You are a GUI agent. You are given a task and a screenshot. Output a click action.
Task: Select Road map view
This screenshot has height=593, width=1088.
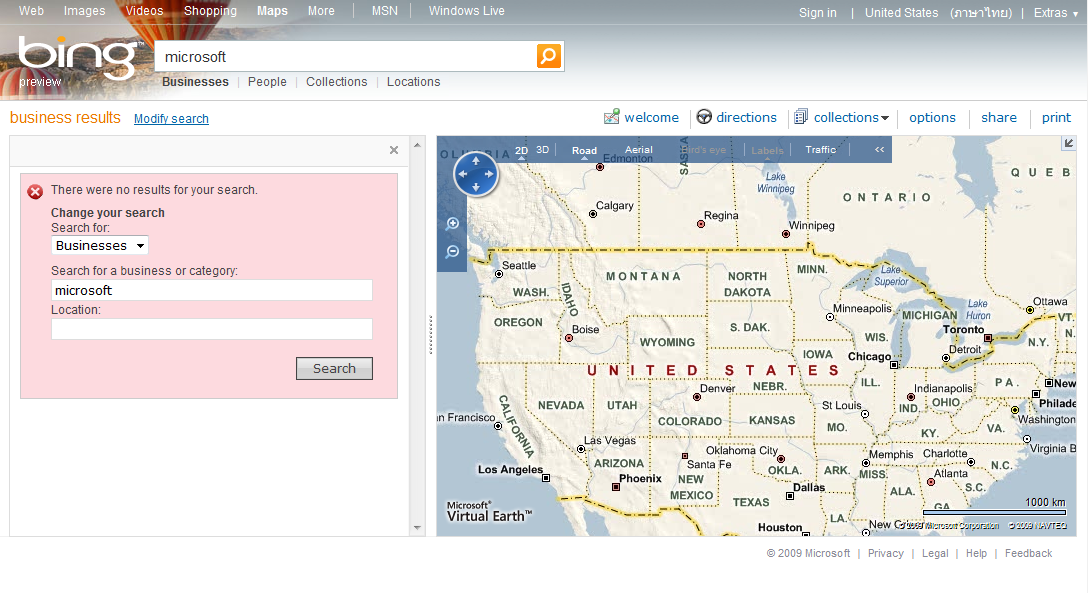[x=584, y=151]
